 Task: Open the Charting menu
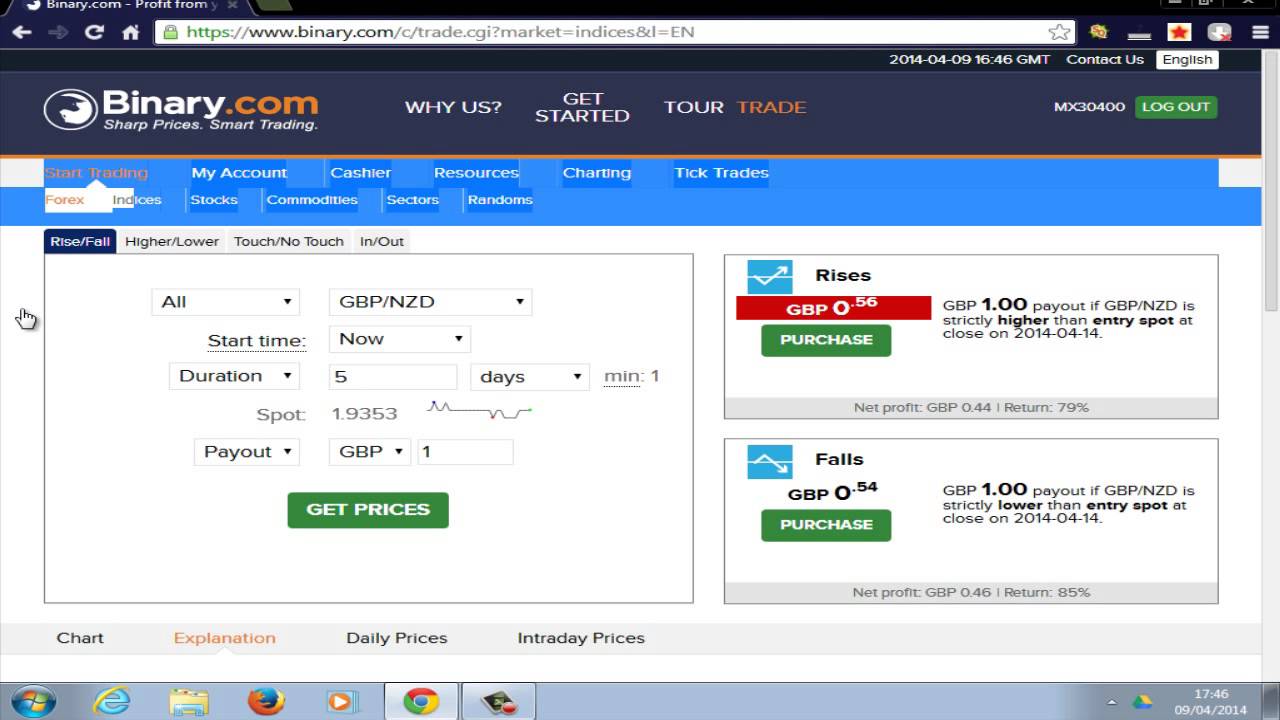(x=597, y=173)
